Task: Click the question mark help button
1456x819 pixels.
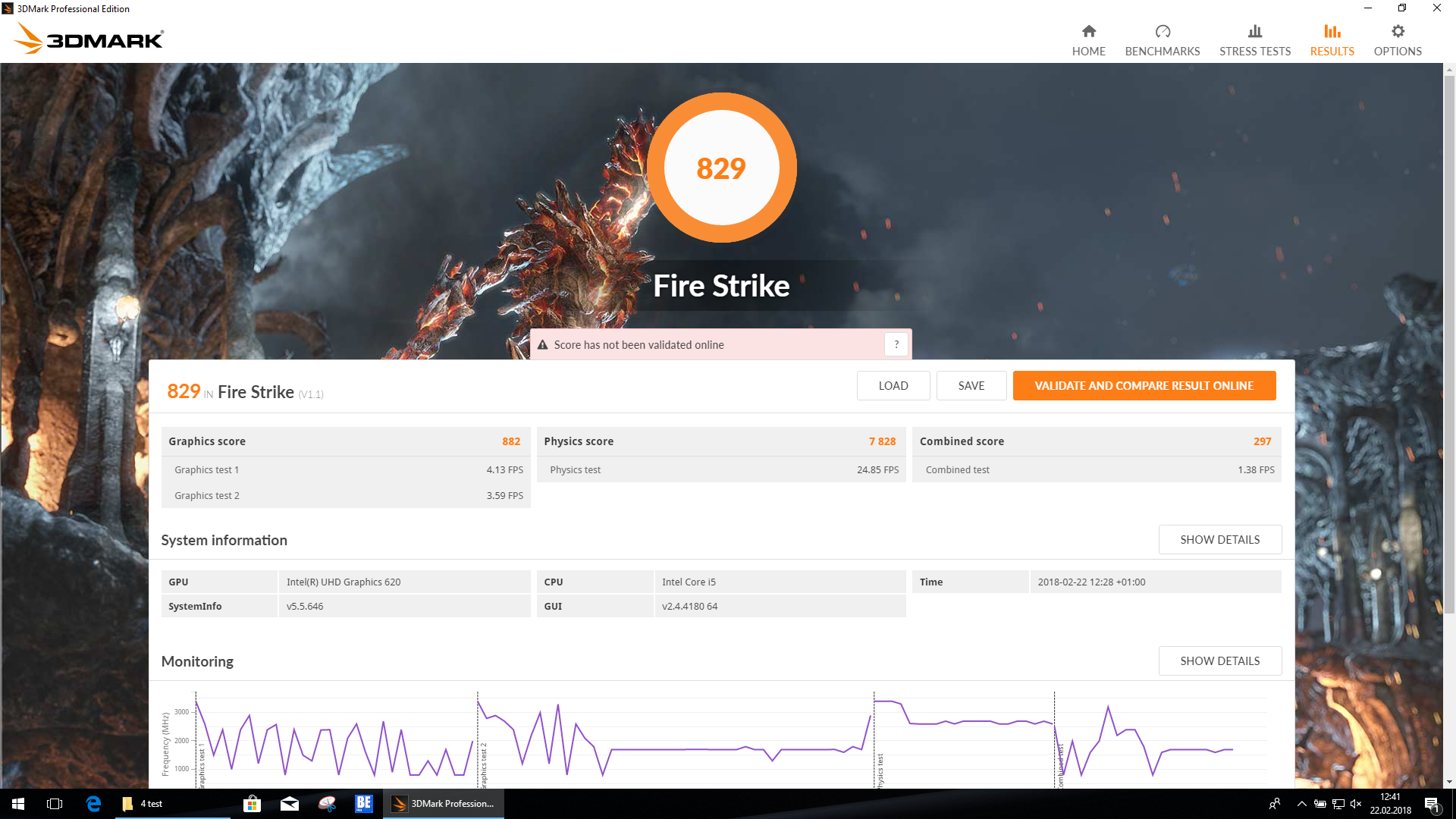Action: 896,344
